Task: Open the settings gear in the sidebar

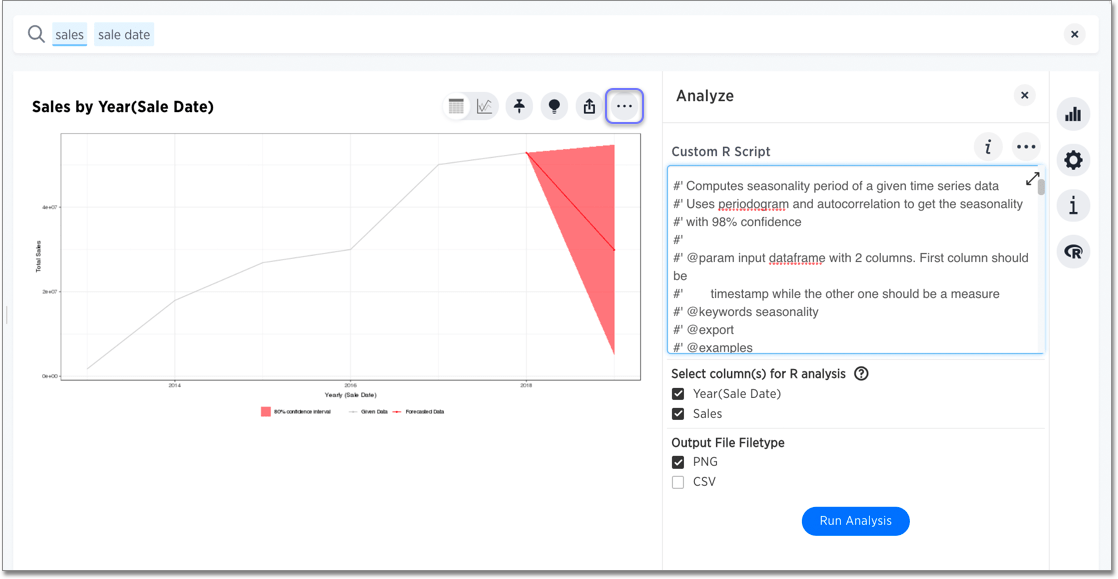Action: pyautogui.click(x=1073, y=160)
